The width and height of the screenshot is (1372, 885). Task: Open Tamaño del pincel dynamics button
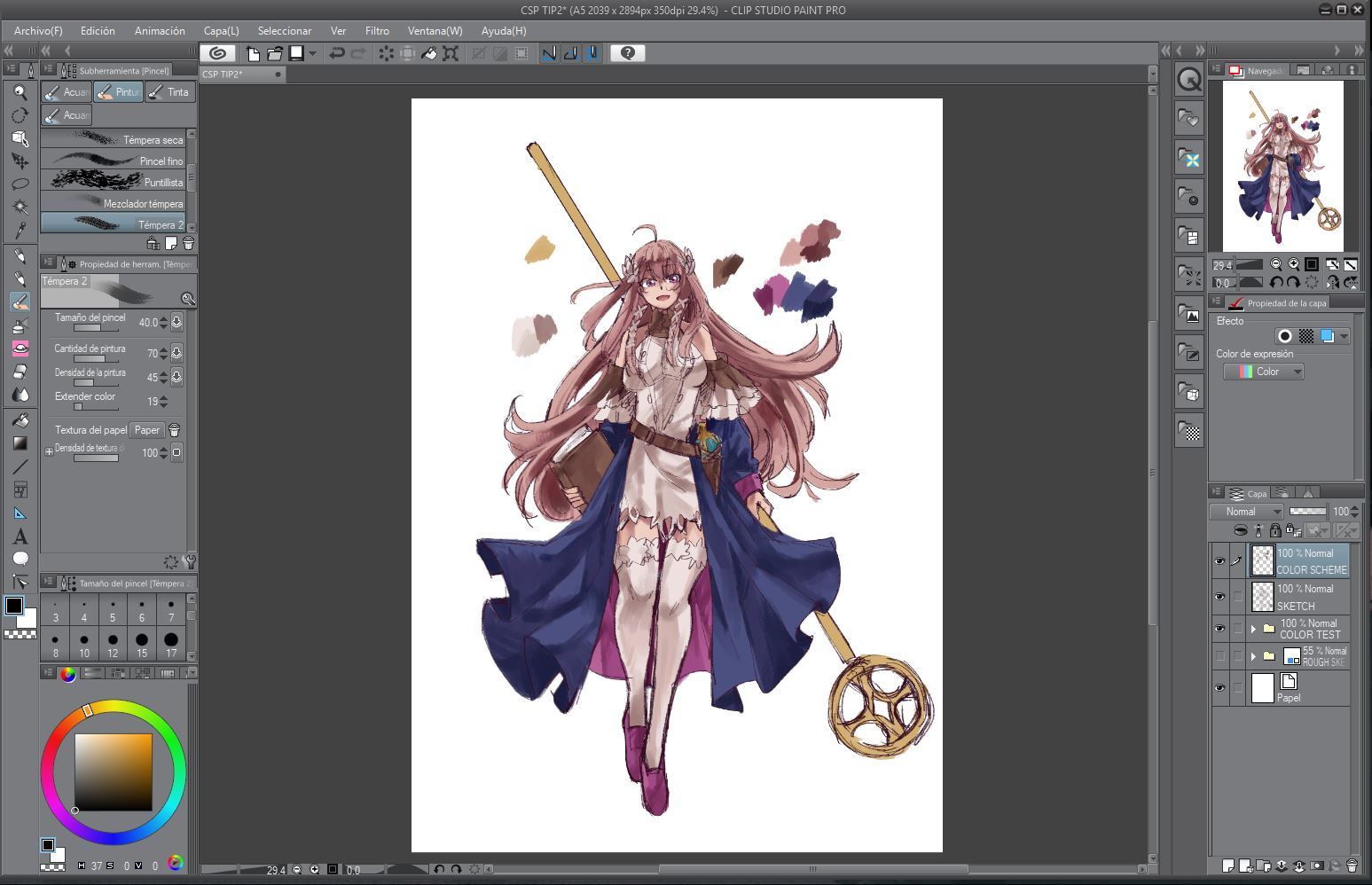[x=176, y=323]
